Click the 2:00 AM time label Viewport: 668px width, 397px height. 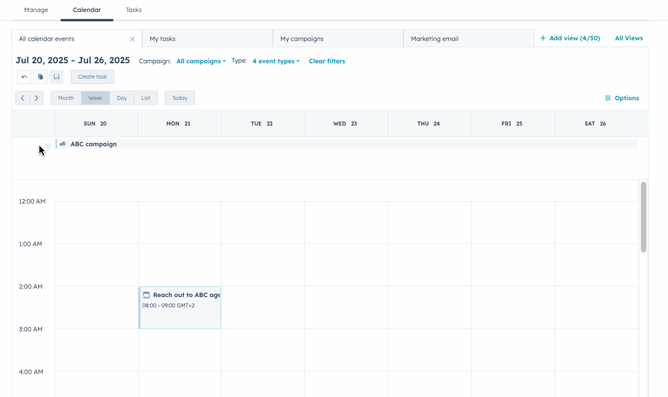tap(31, 286)
